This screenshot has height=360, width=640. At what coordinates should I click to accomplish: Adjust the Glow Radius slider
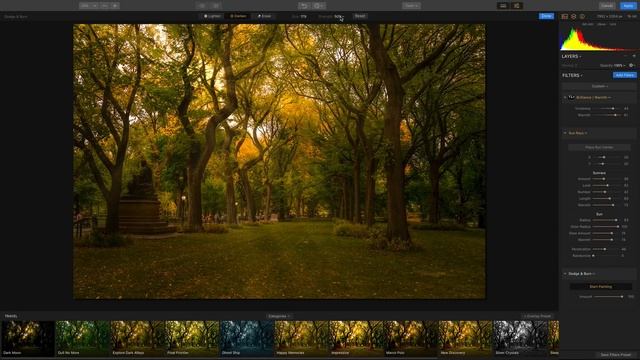[x=606, y=227]
